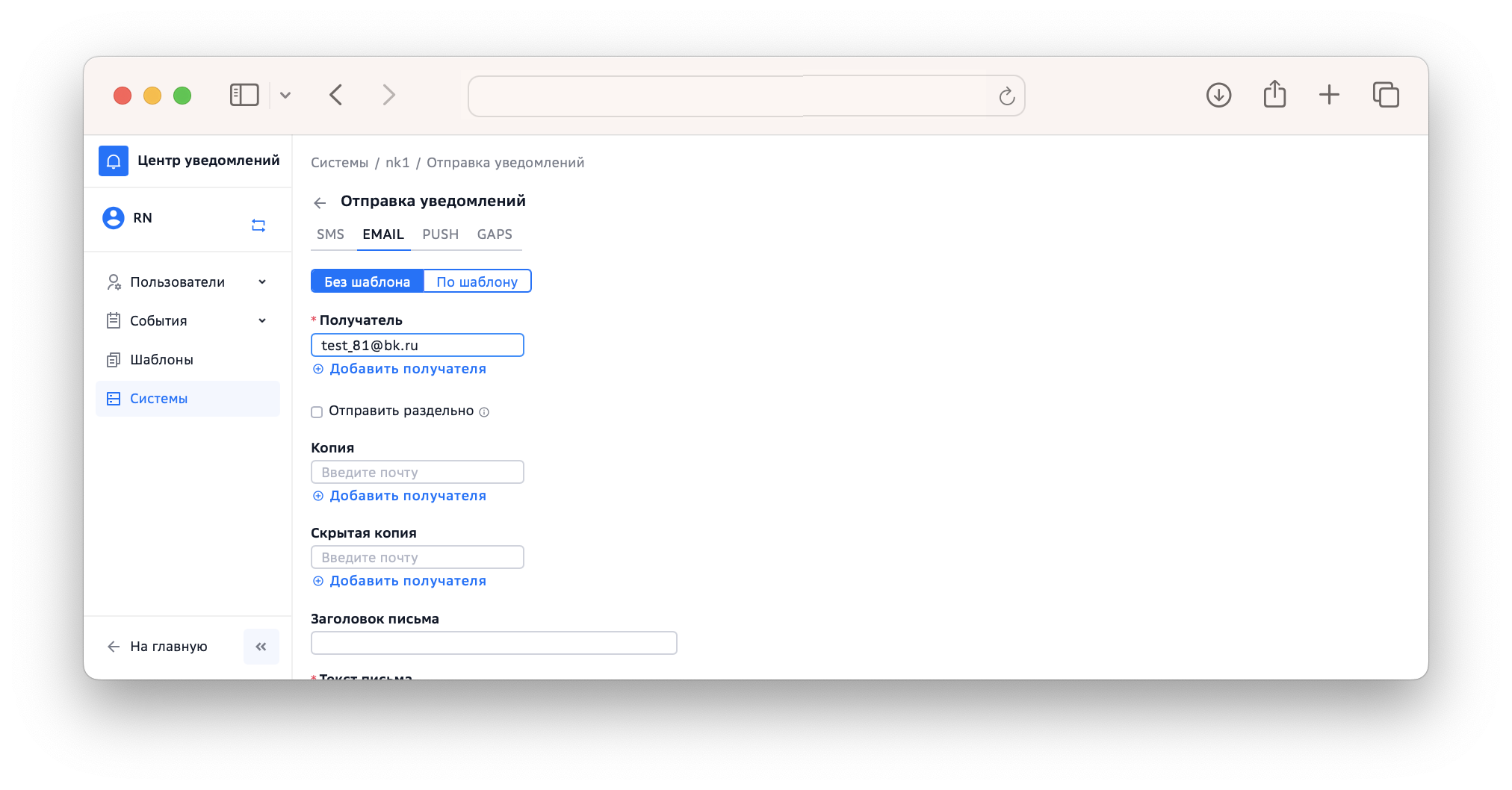Expand the Пользователи menu chevron
This screenshot has height=790, width=1512.
[262, 282]
